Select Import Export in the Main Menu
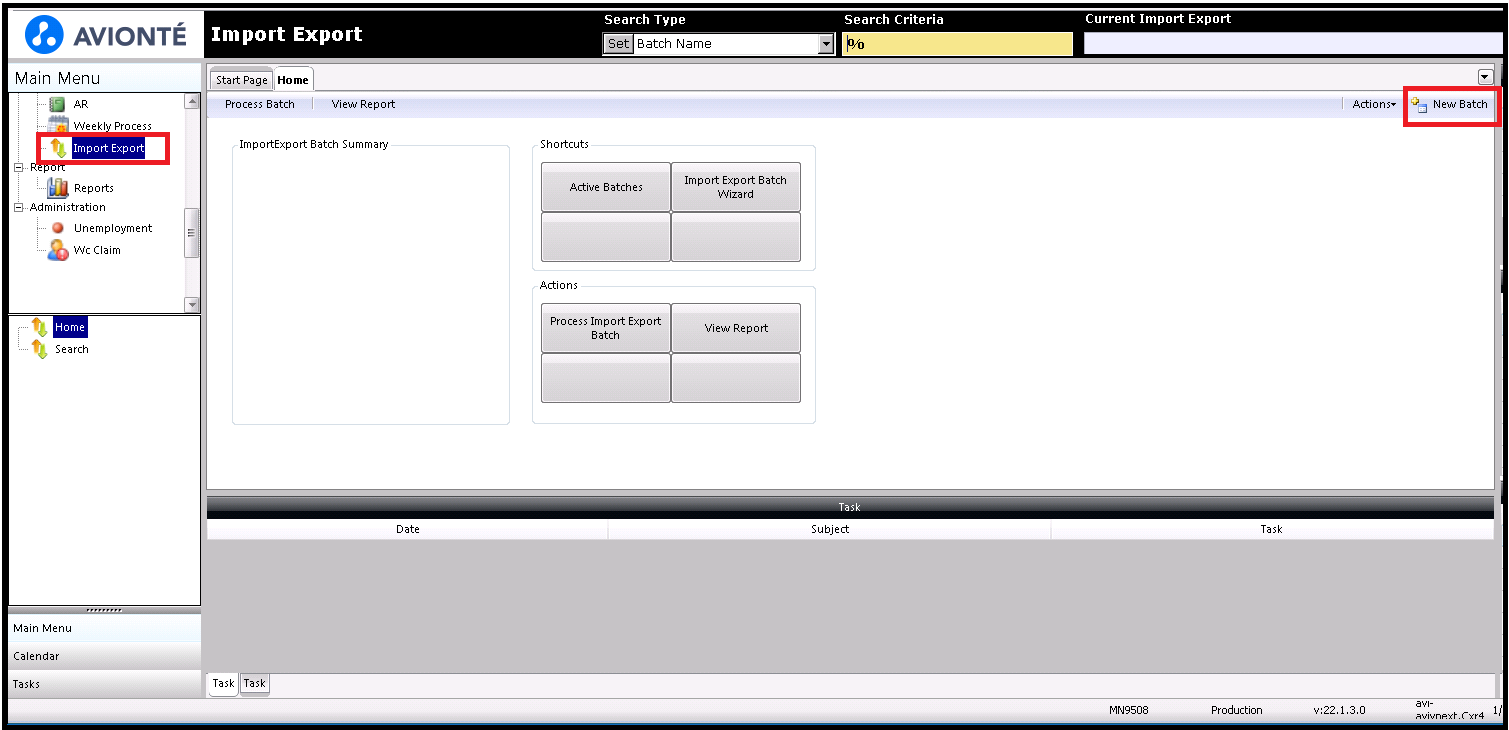1509x730 pixels. tap(108, 148)
